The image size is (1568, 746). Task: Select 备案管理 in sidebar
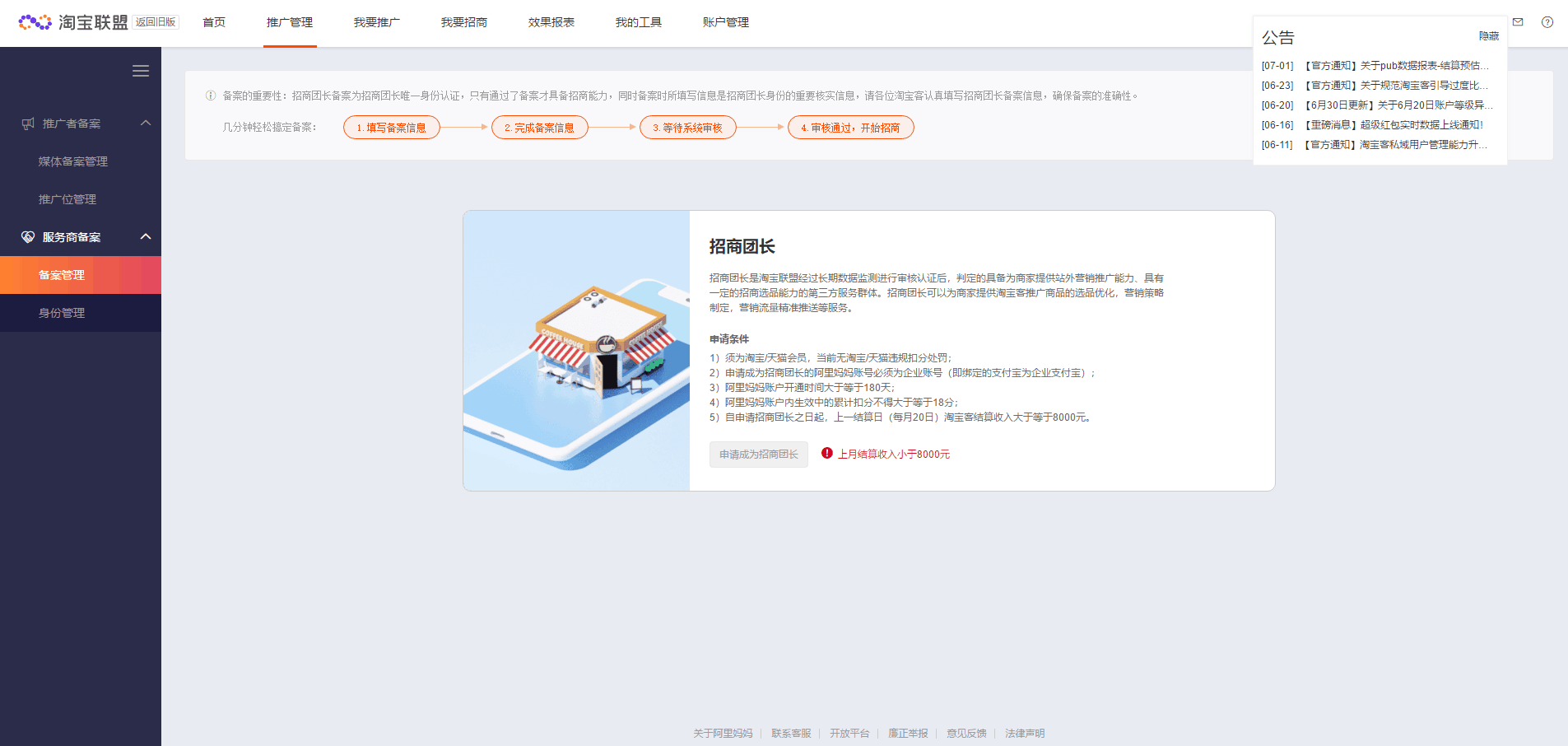(x=81, y=275)
